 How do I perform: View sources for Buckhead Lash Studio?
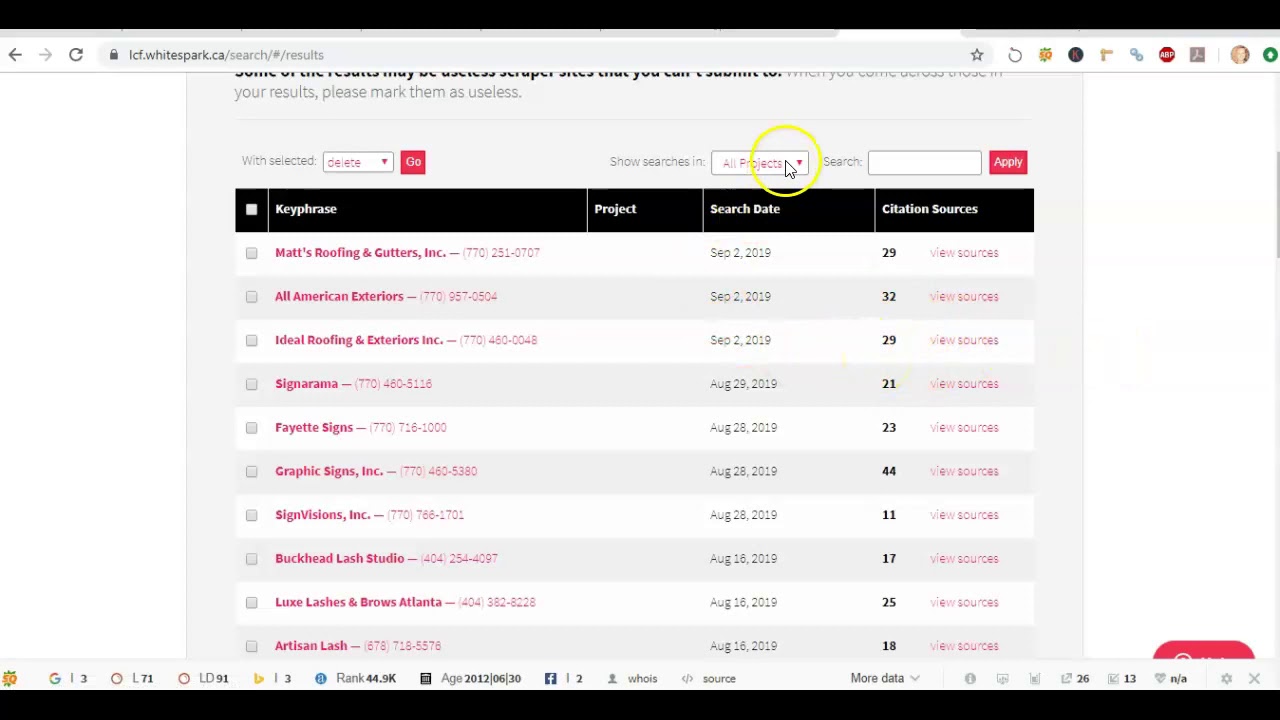(x=964, y=559)
